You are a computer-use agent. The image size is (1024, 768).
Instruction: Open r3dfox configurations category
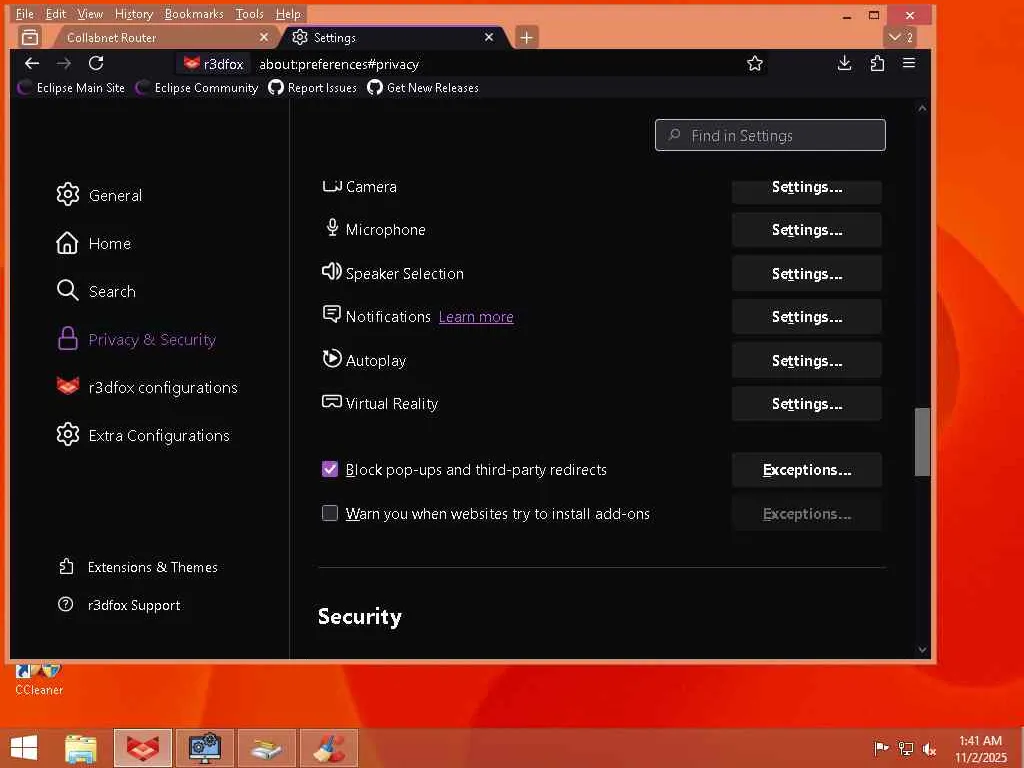click(147, 387)
